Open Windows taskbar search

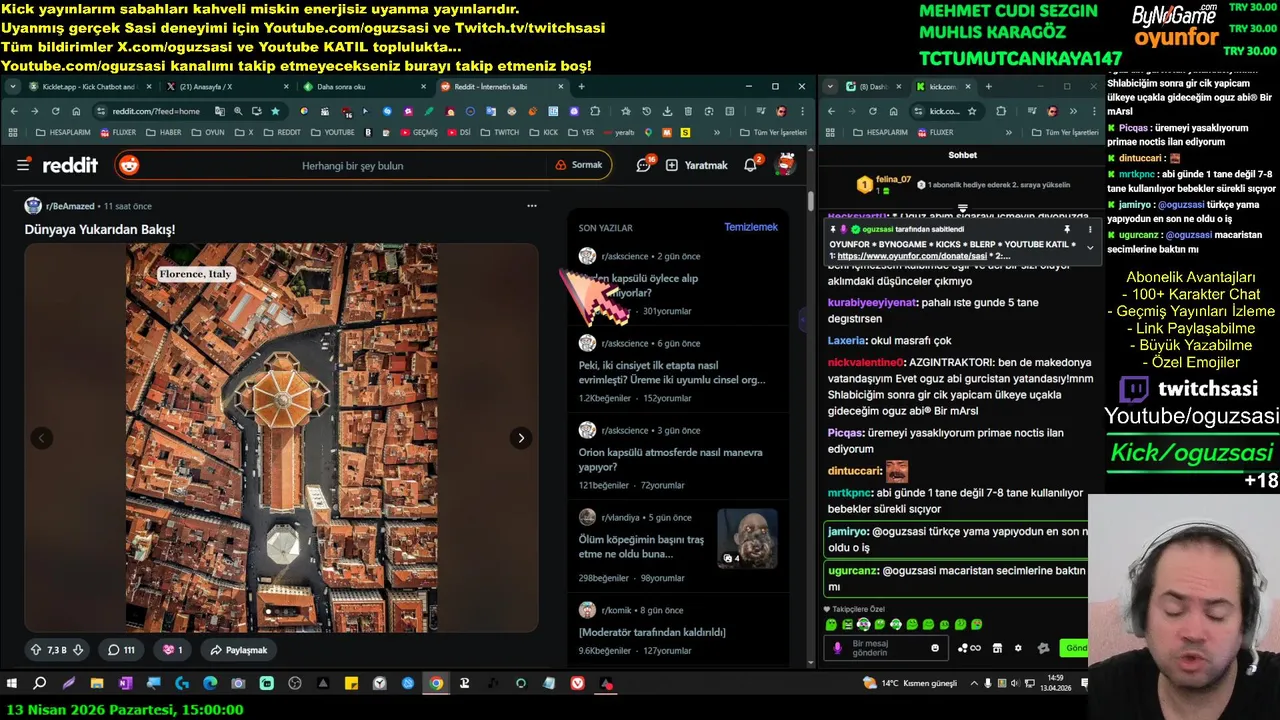[40, 684]
